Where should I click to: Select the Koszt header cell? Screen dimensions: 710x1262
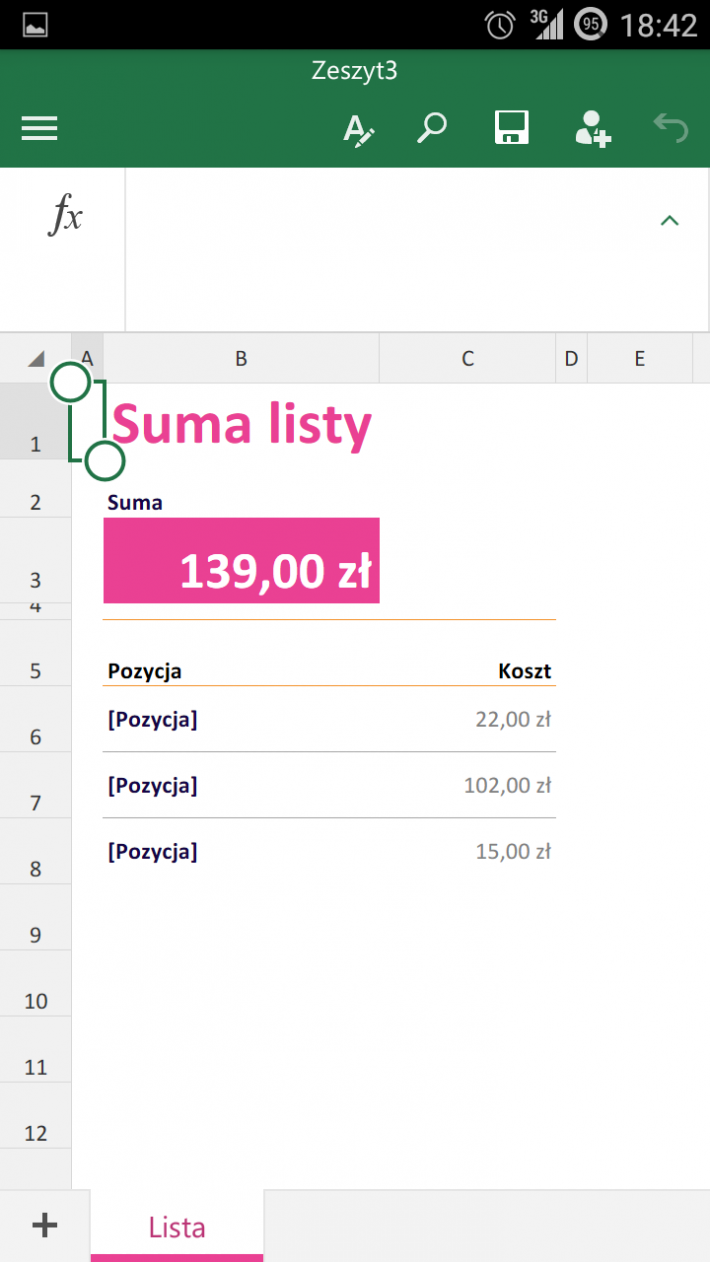pos(467,670)
